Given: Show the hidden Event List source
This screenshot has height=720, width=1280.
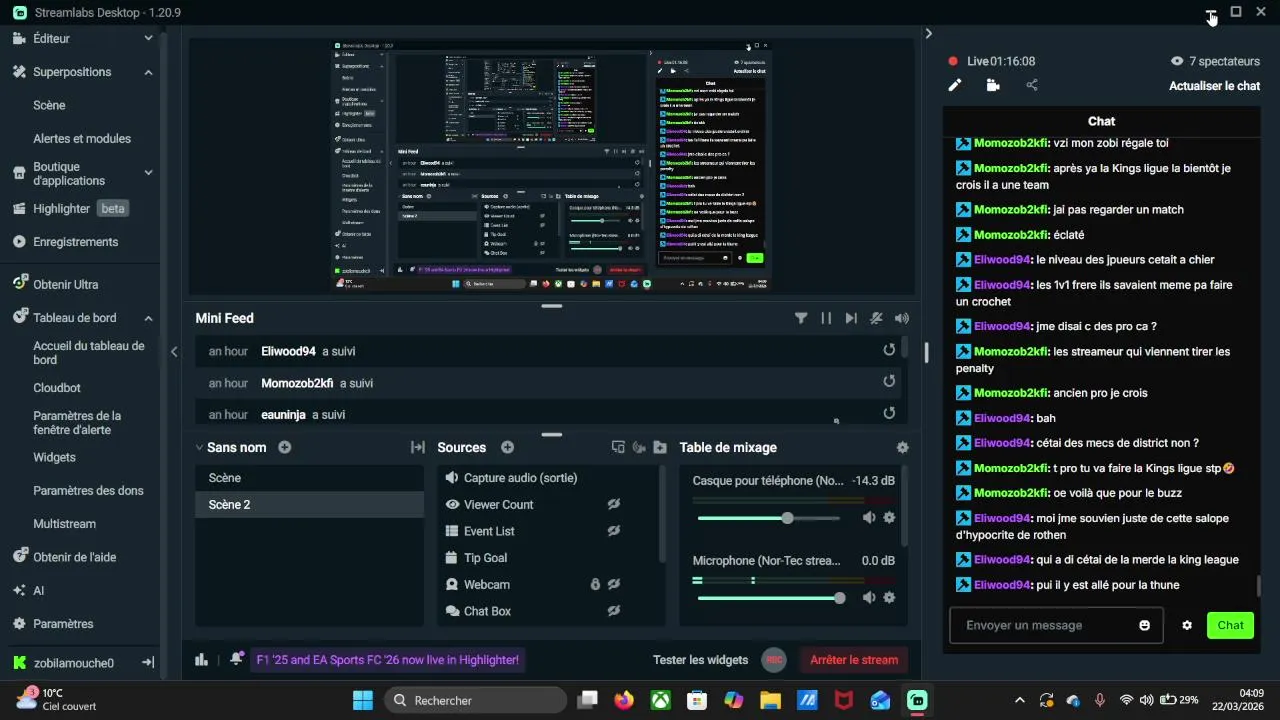Looking at the screenshot, I should click(614, 531).
